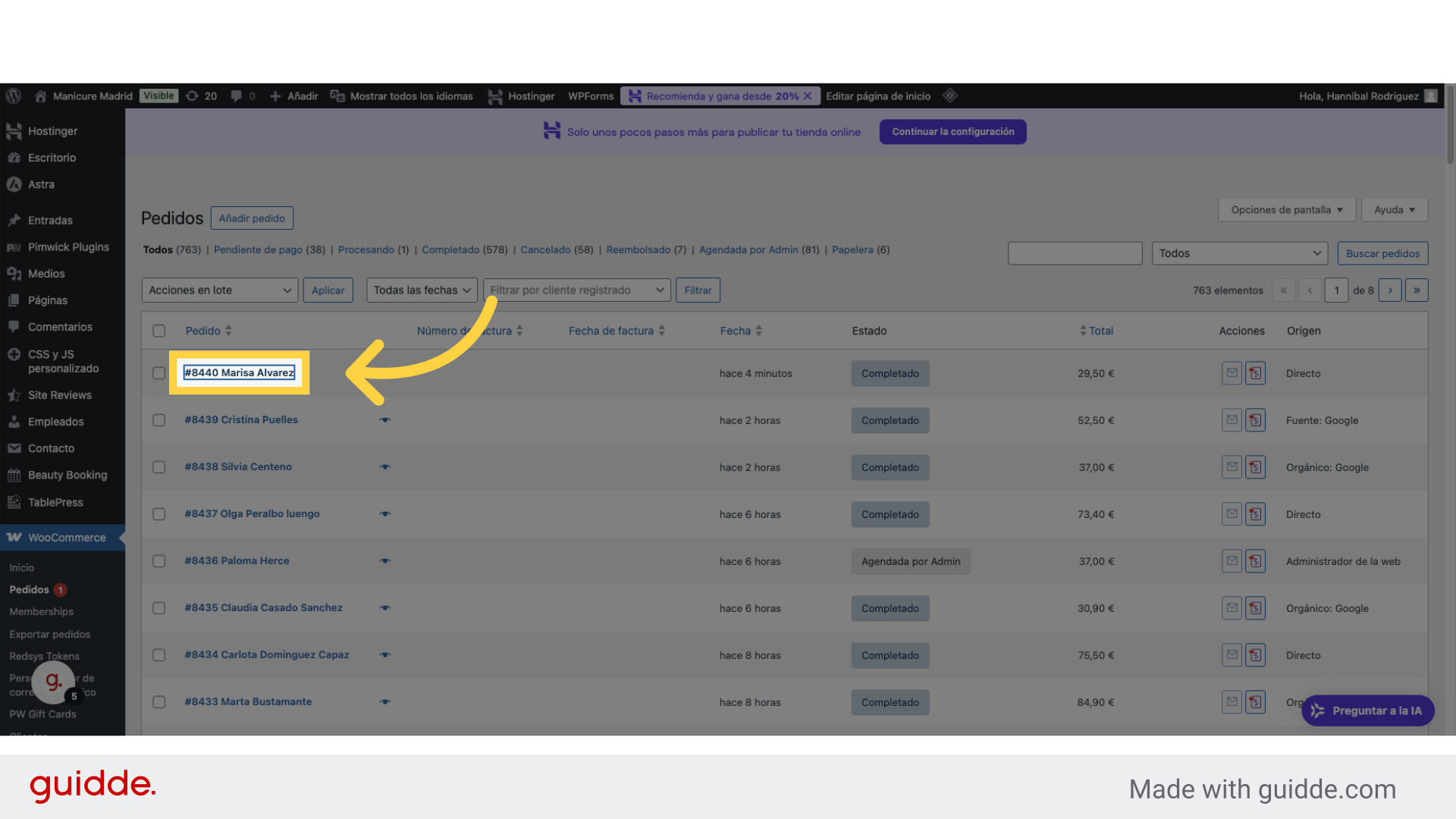Select all orders with header checkbox
This screenshot has height=819, width=1456.
click(158, 331)
